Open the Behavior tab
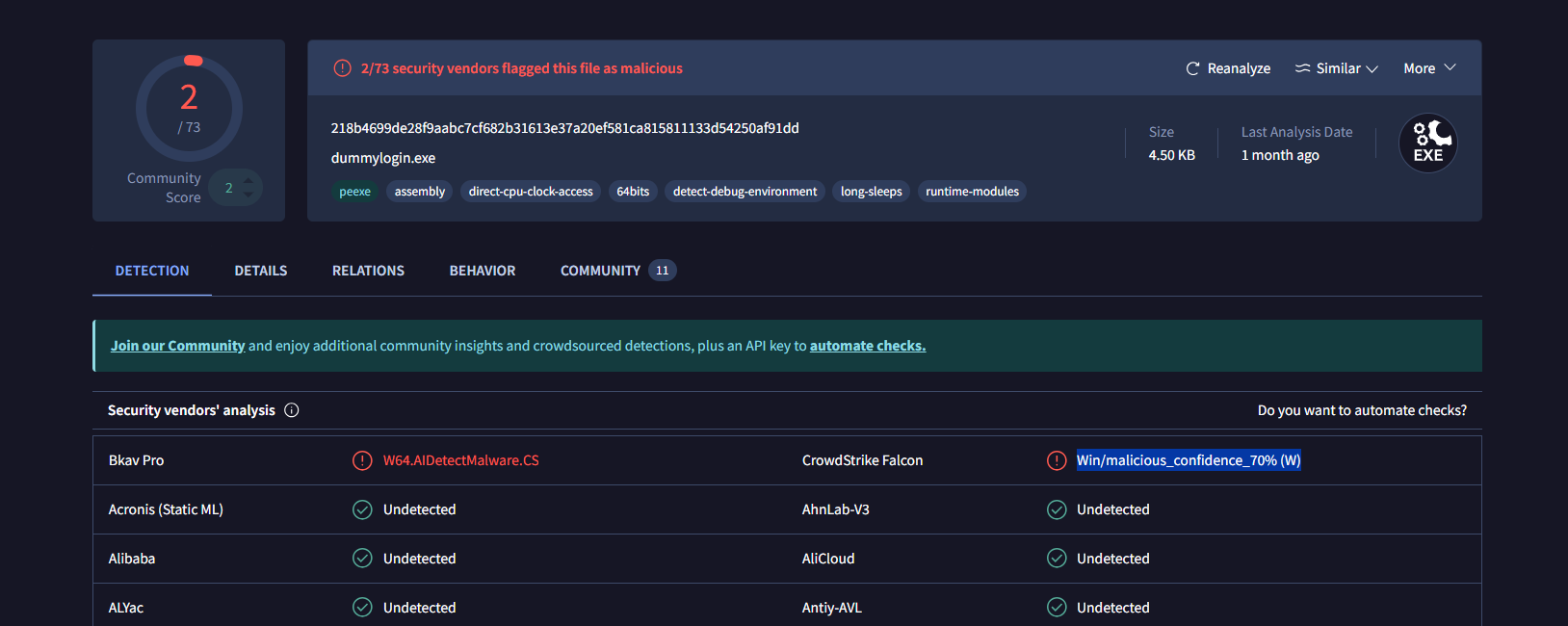1568x626 pixels. [x=483, y=271]
